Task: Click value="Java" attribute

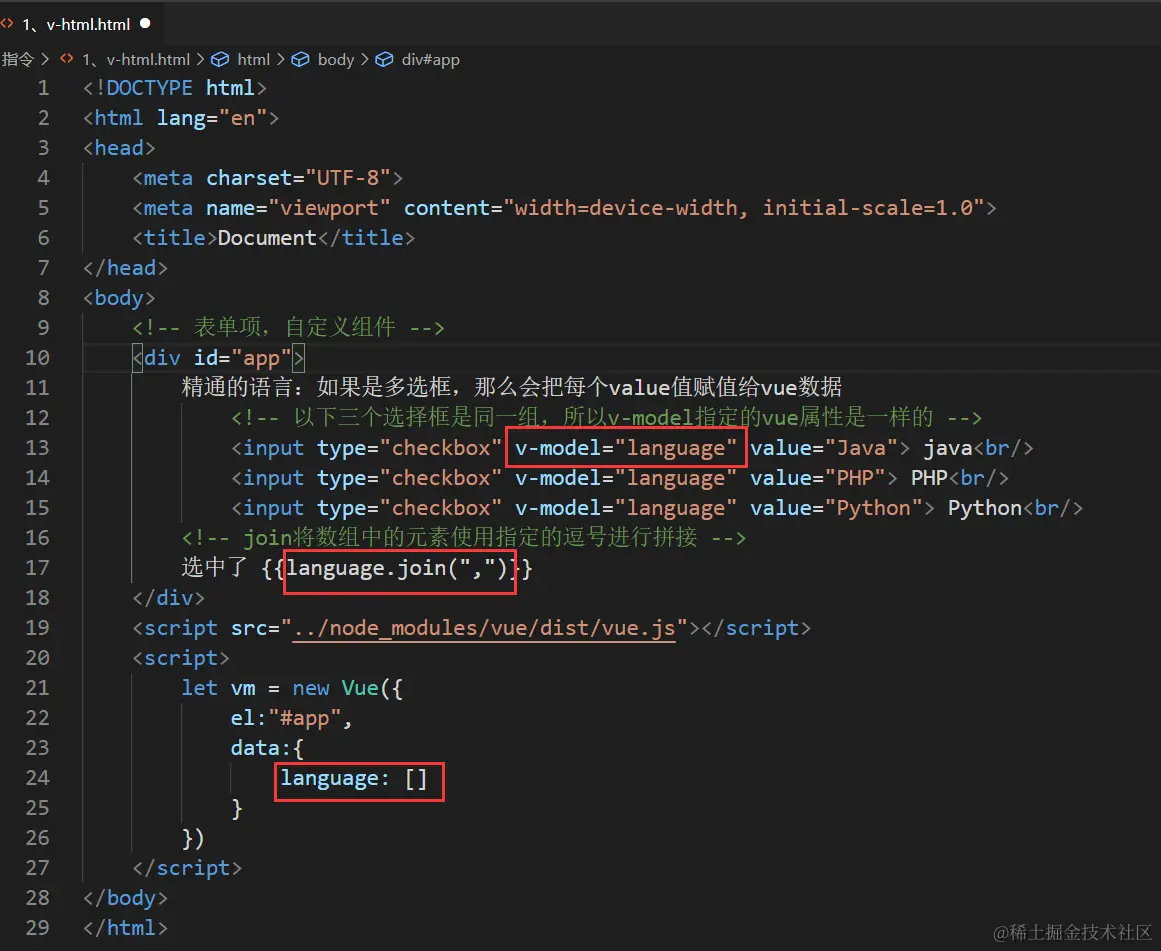Action: [824, 447]
